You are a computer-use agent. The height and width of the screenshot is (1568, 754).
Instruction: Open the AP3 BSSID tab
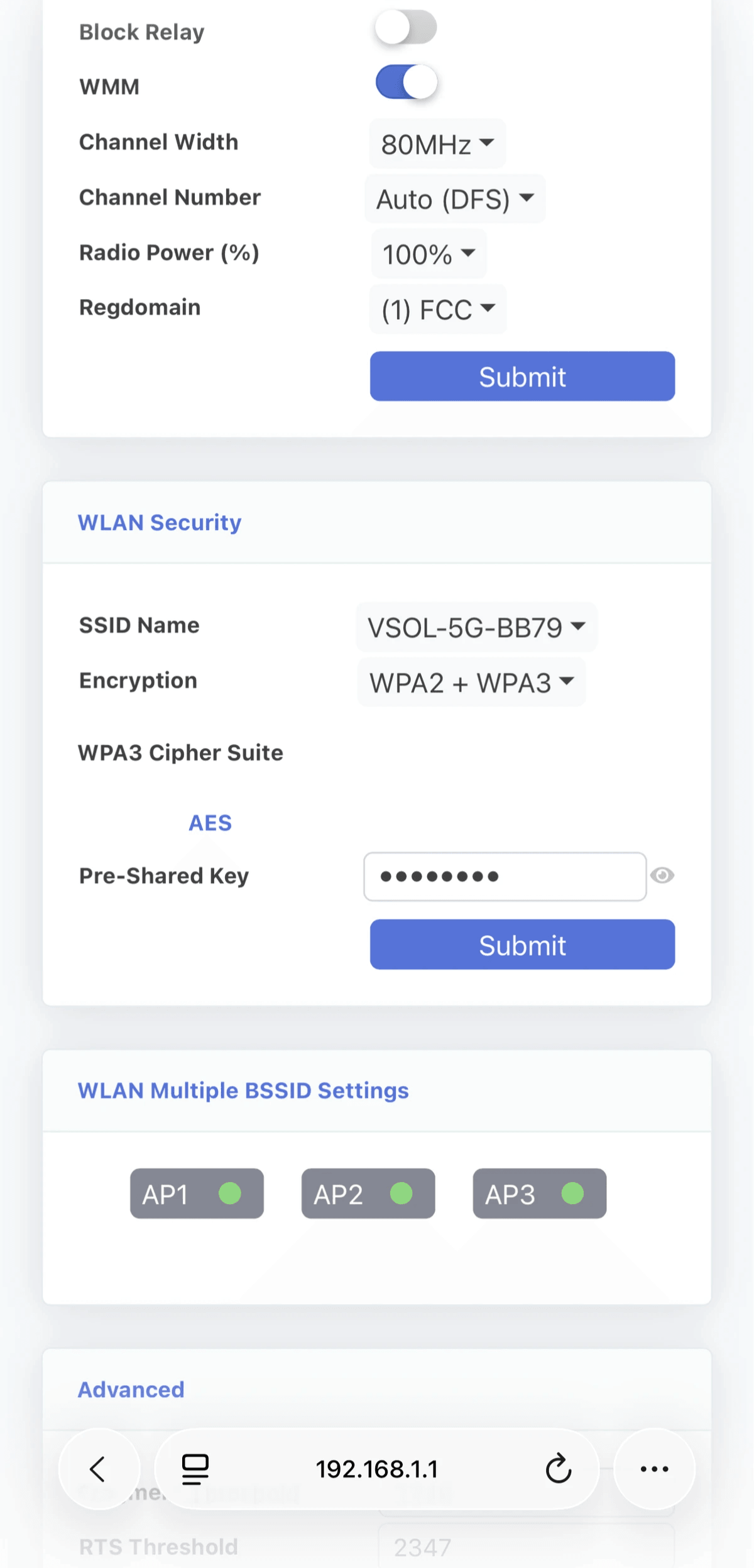tap(539, 1193)
